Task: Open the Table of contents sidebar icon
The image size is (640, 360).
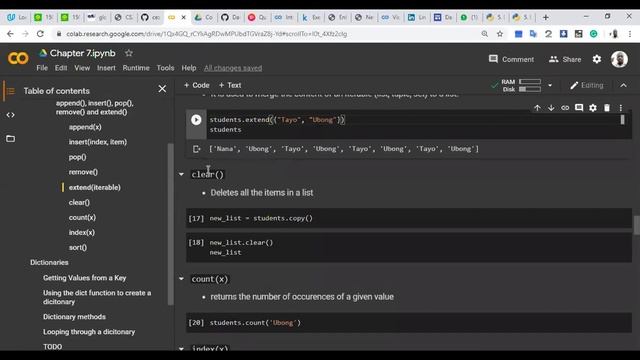Action: (10, 91)
